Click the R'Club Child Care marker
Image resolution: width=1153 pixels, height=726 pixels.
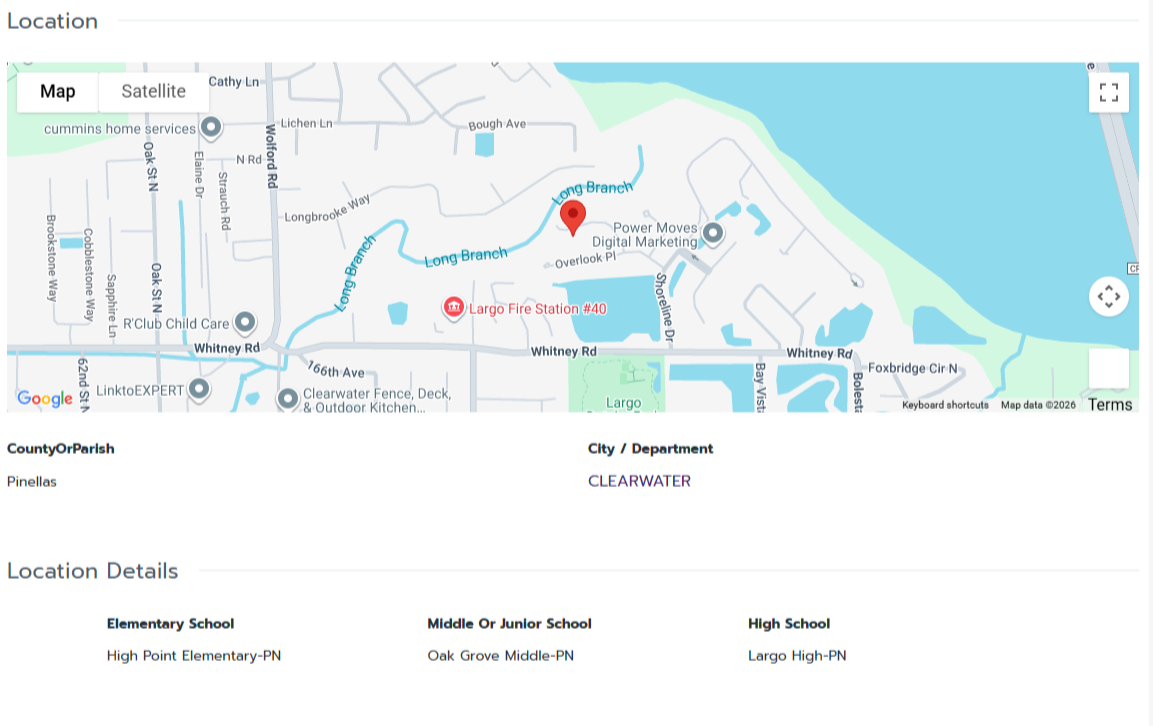coord(245,320)
